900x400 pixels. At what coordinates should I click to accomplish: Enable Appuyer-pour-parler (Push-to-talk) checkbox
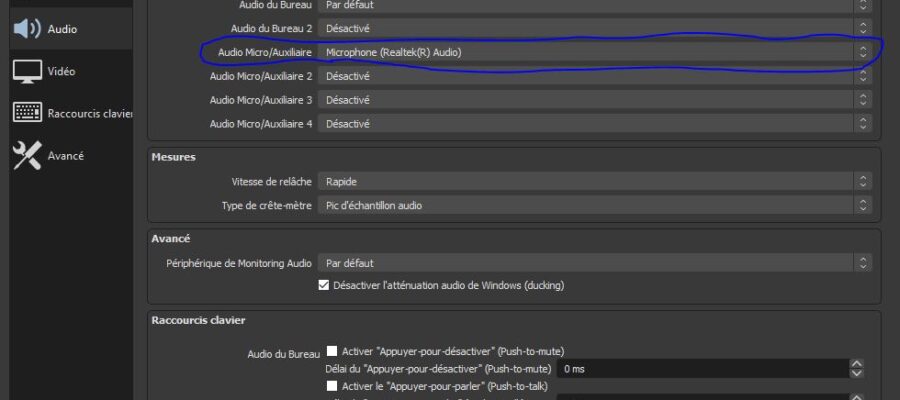[x=332, y=386]
